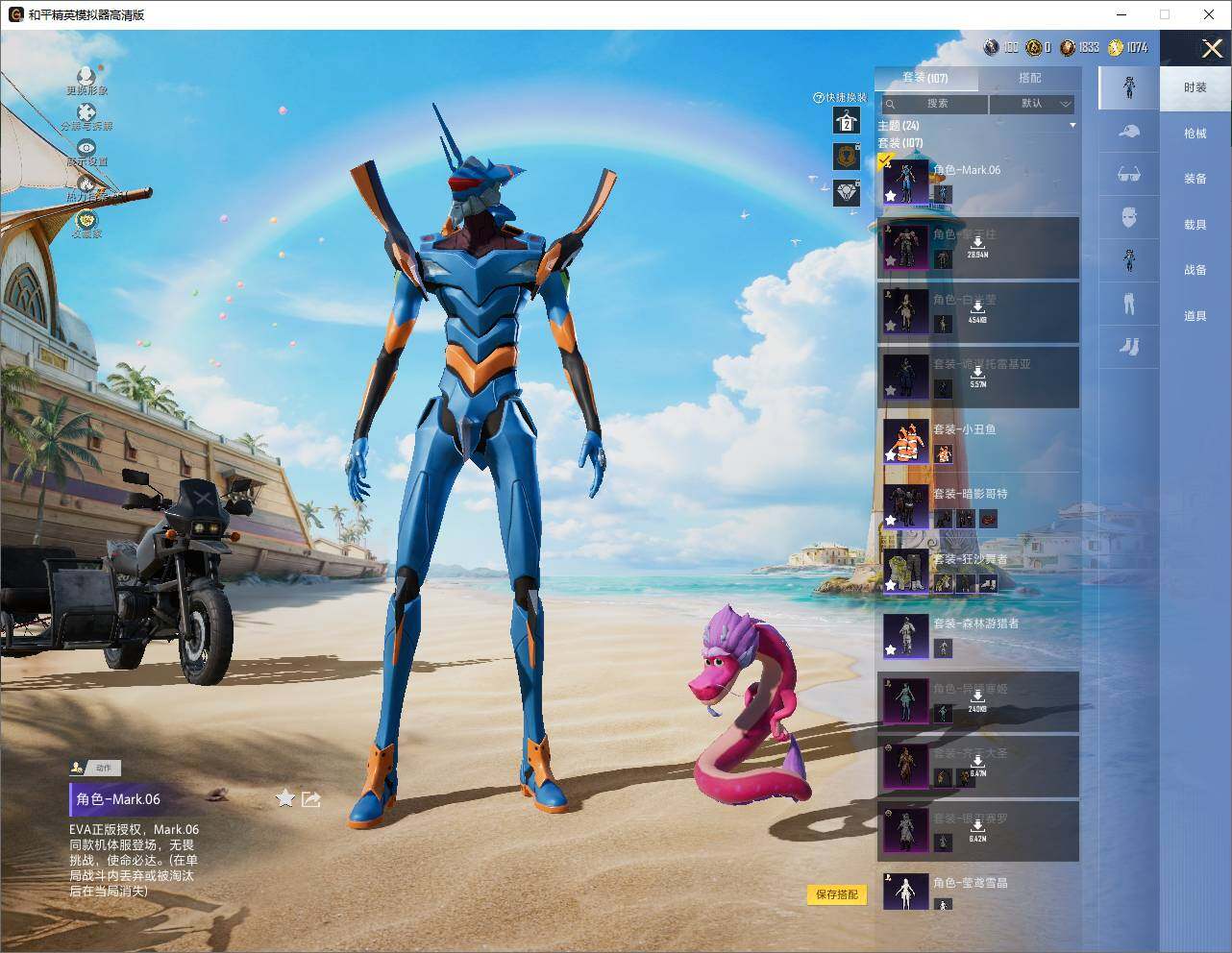This screenshot has width=1232, height=953.
Task: Open the 默认 sort dropdown
Action: (1032, 104)
